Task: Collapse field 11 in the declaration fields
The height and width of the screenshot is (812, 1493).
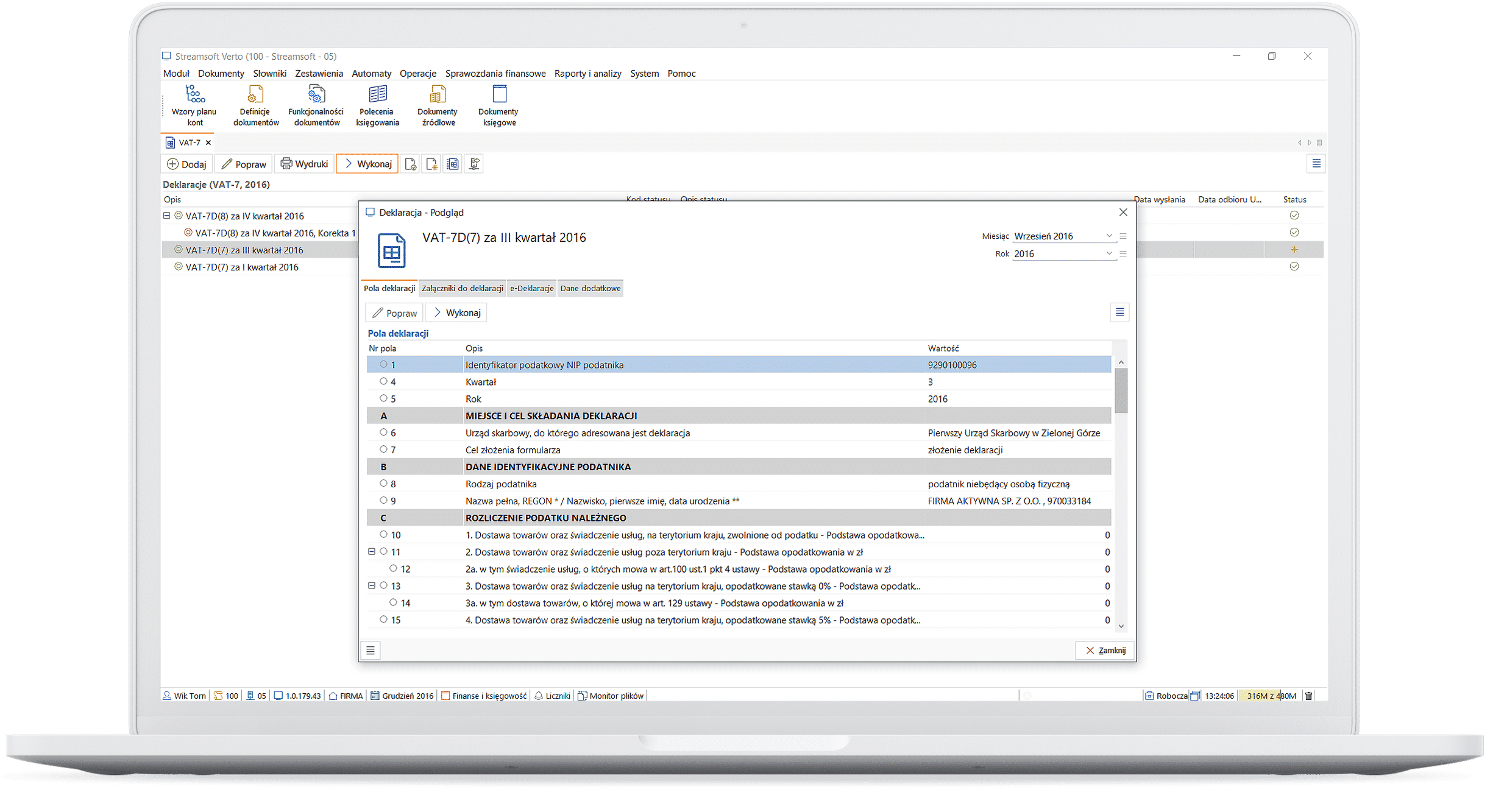Action: click(372, 551)
